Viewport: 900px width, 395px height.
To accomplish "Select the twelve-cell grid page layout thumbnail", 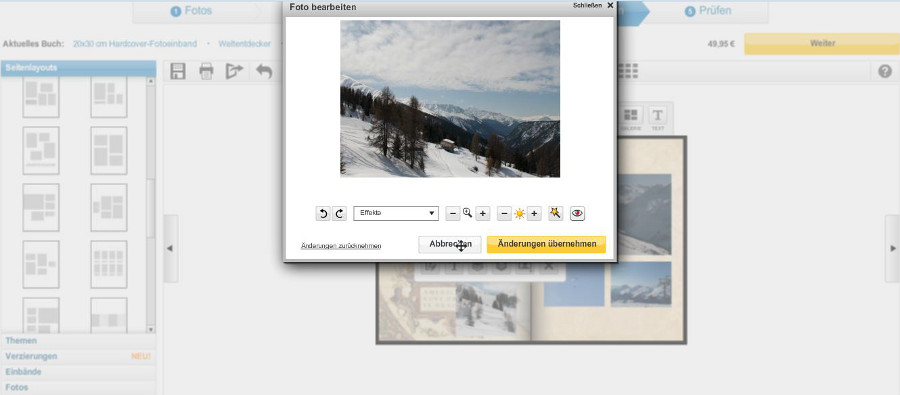I will coord(108,265).
